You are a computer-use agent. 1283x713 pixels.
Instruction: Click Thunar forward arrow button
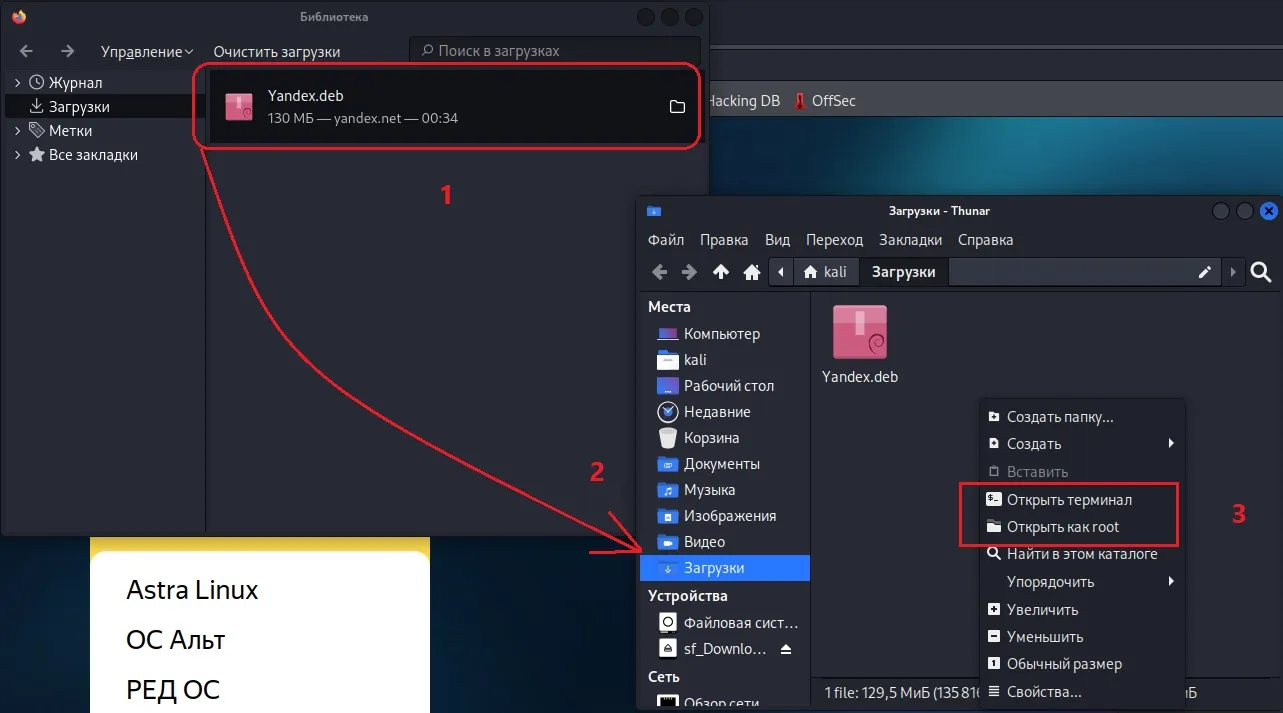coord(689,272)
